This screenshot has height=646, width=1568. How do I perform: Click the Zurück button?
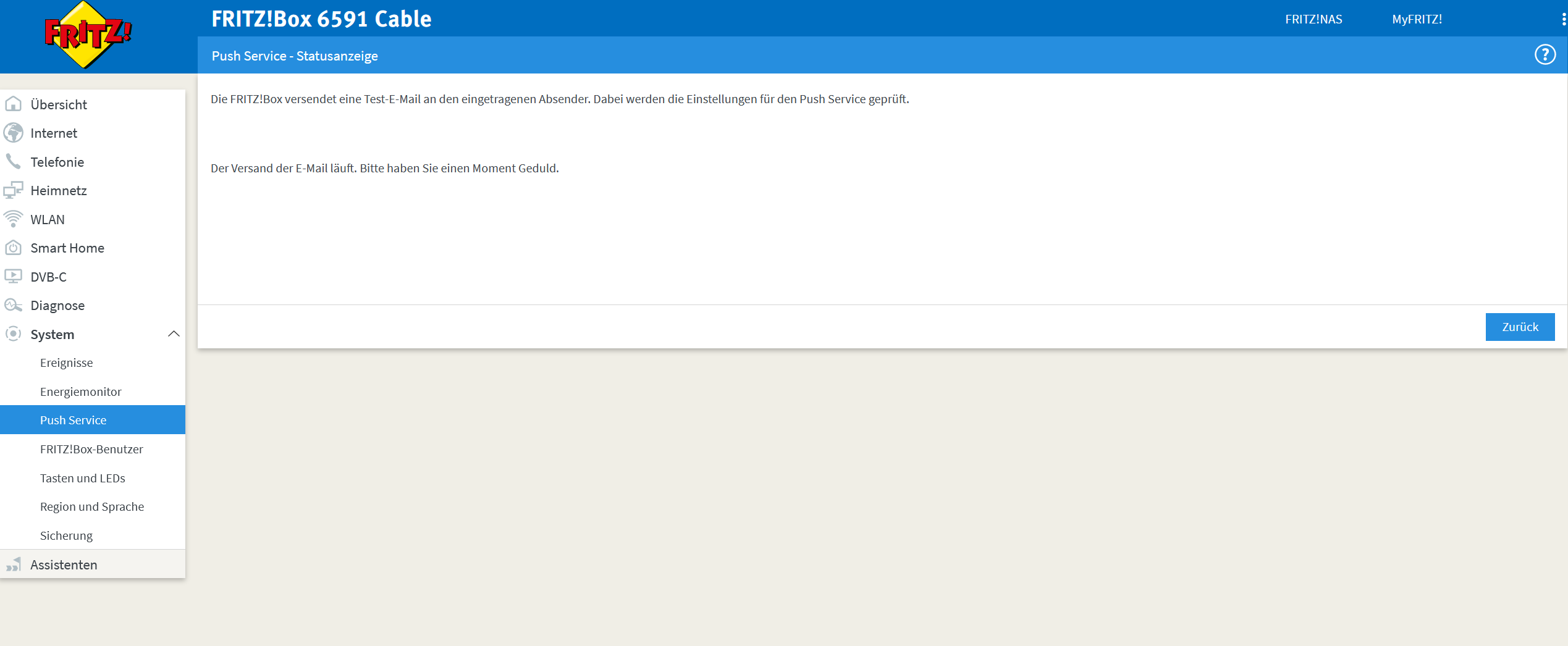pyautogui.click(x=1520, y=327)
